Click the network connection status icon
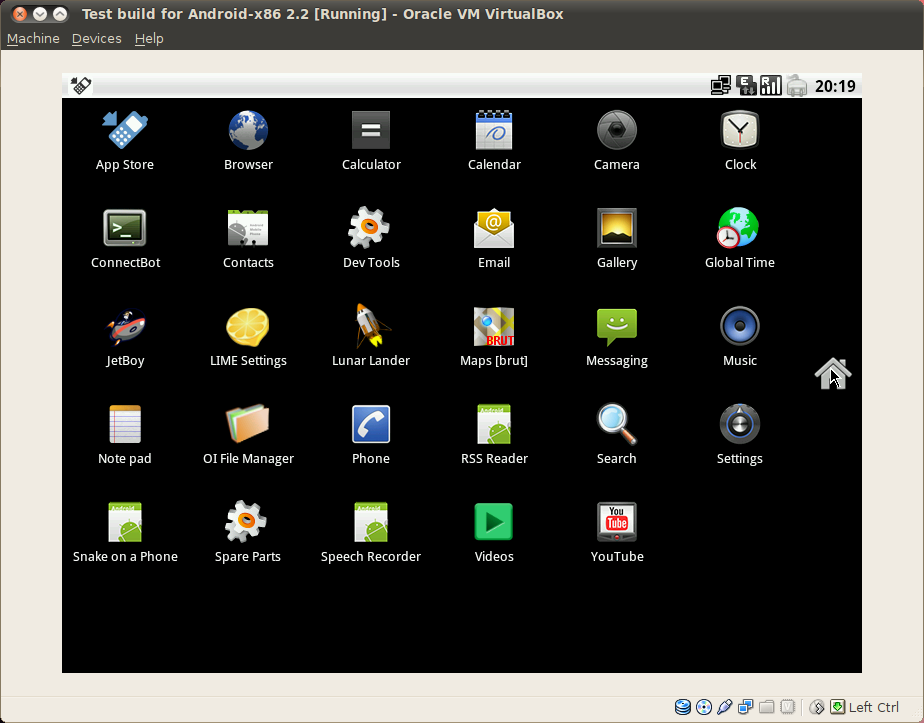Screen dimensions: 924x723 coord(720,86)
